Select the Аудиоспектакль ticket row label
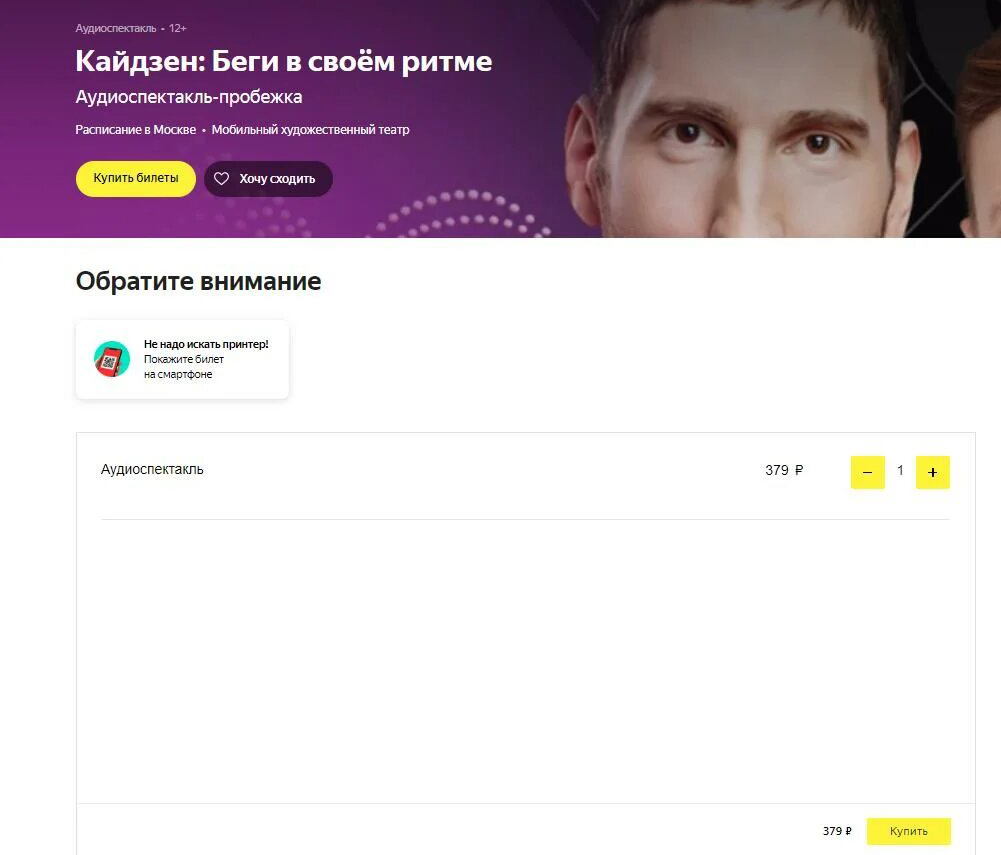1001x855 pixels. point(152,469)
